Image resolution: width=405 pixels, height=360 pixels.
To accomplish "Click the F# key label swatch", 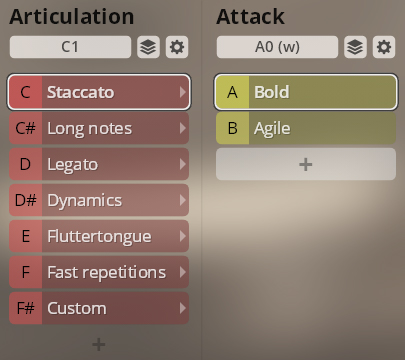I will (x=26, y=308).
